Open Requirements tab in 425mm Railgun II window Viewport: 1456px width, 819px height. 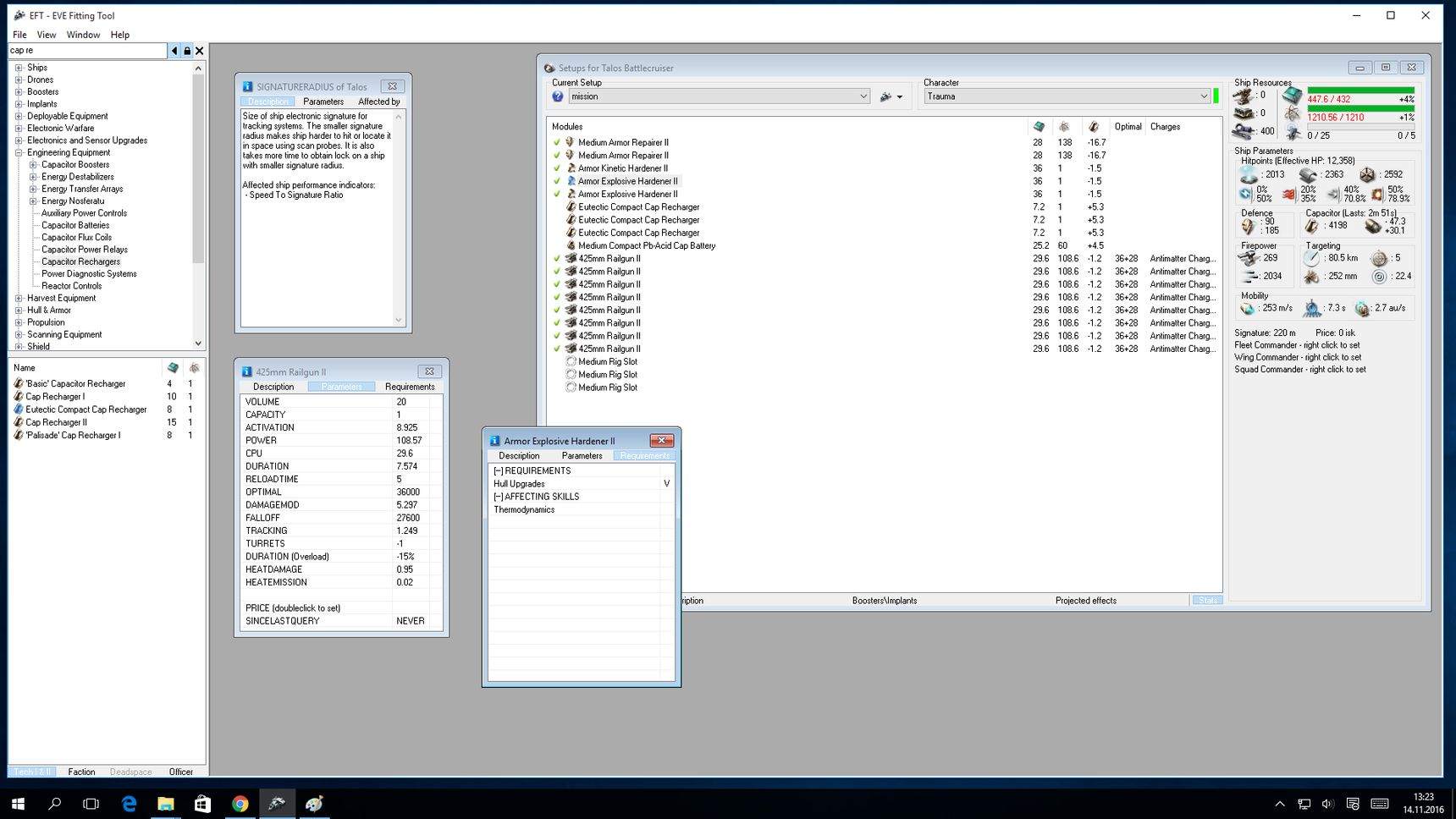[x=410, y=387]
